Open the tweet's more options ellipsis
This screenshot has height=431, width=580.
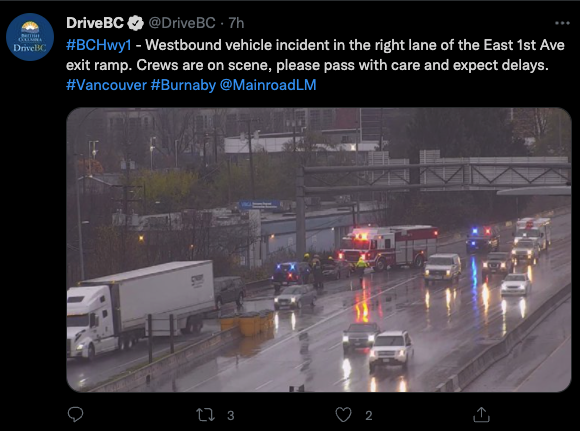tap(562, 23)
